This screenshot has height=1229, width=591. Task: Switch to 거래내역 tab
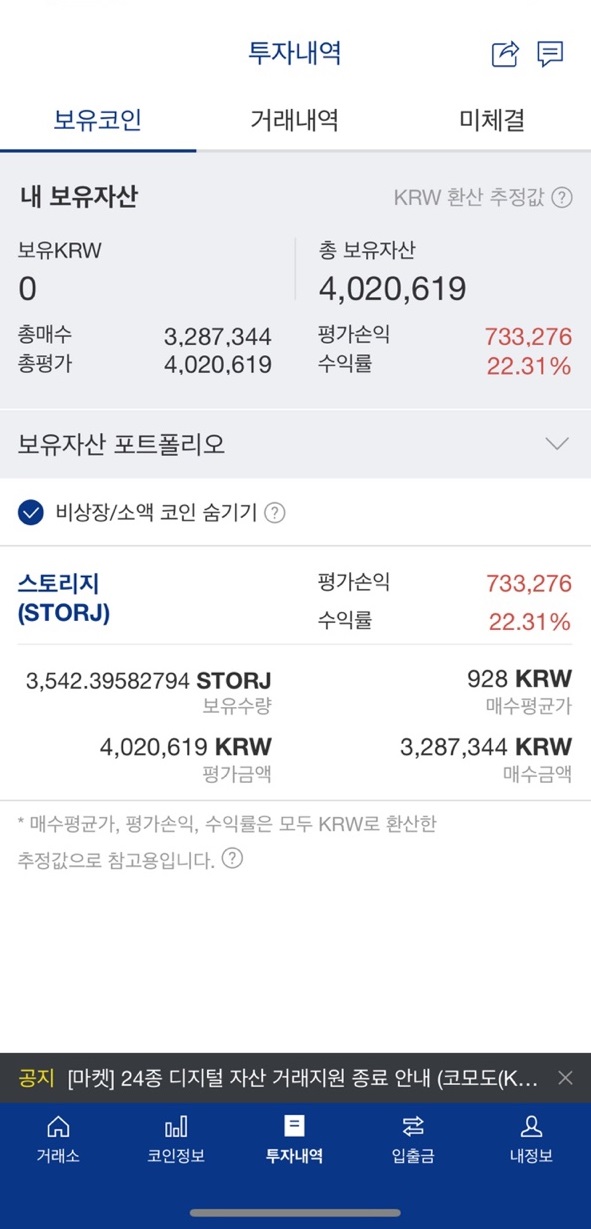click(x=294, y=121)
